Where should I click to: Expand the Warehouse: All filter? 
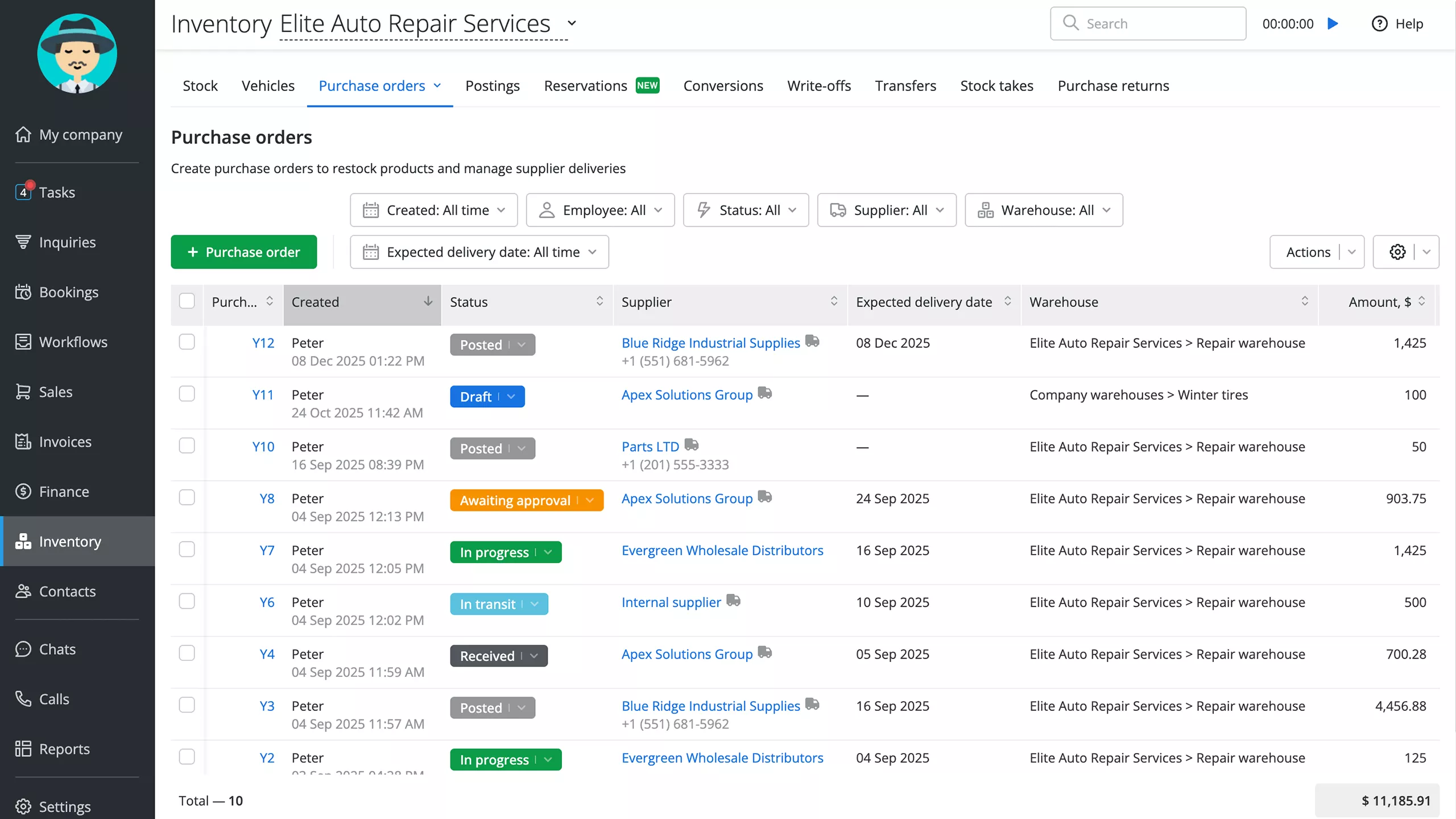tap(1044, 210)
